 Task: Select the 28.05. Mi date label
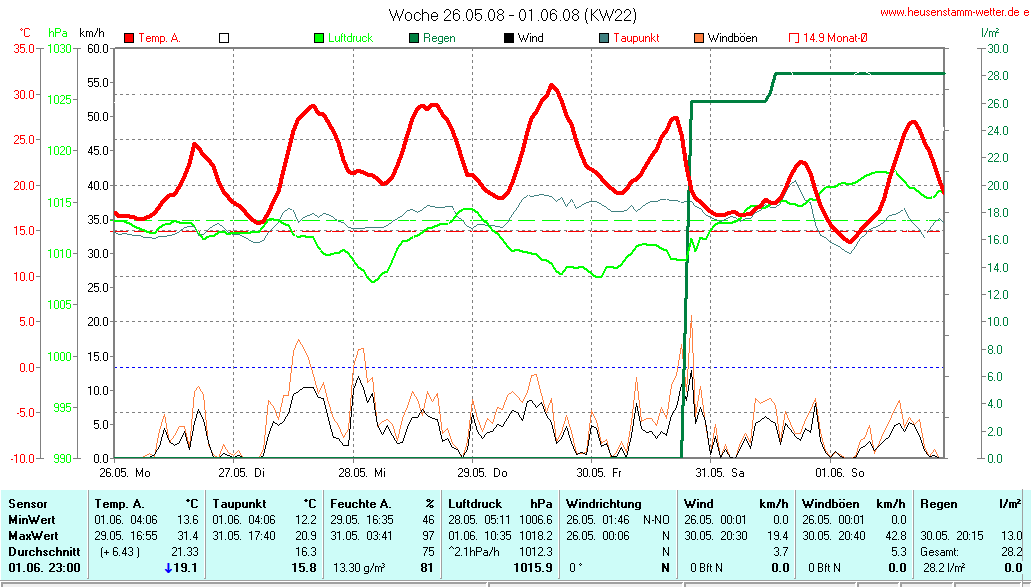(361, 472)
